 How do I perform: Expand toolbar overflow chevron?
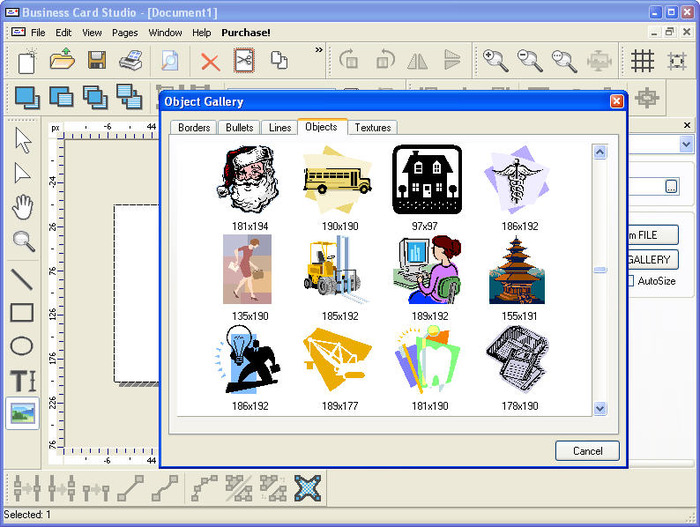point(319,50)
